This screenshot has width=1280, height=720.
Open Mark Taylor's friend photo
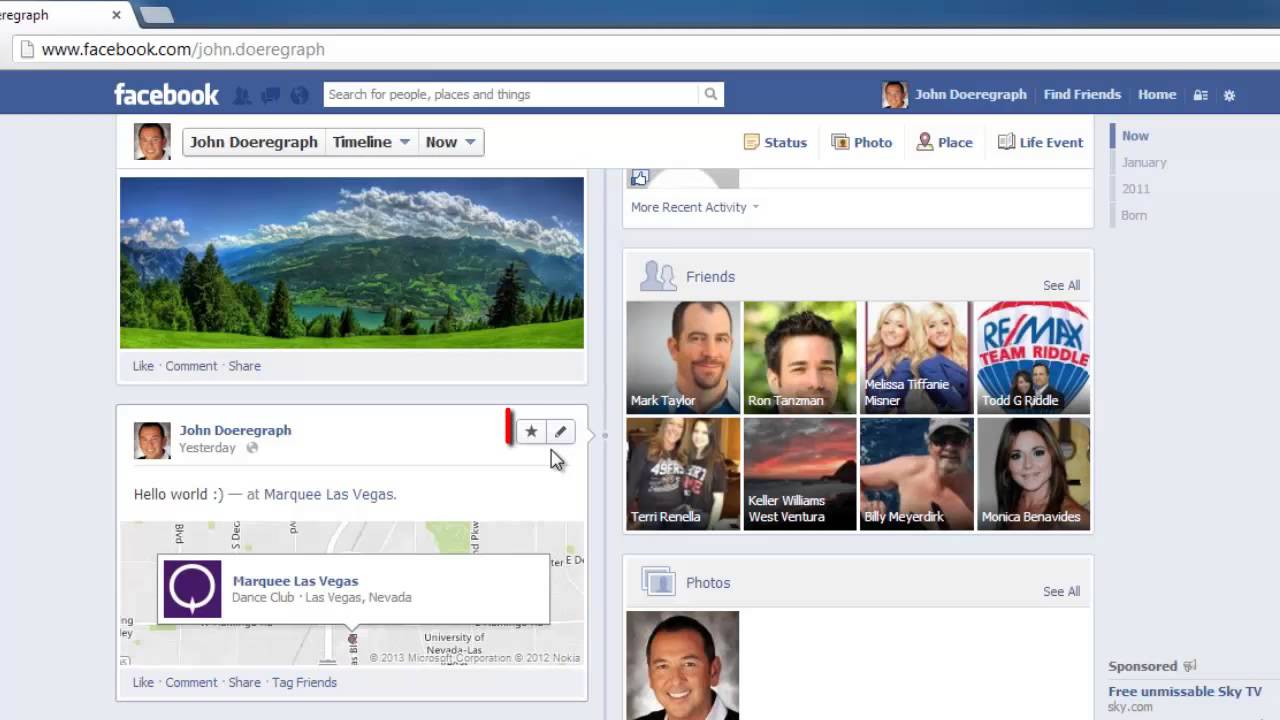click(683, 357)
